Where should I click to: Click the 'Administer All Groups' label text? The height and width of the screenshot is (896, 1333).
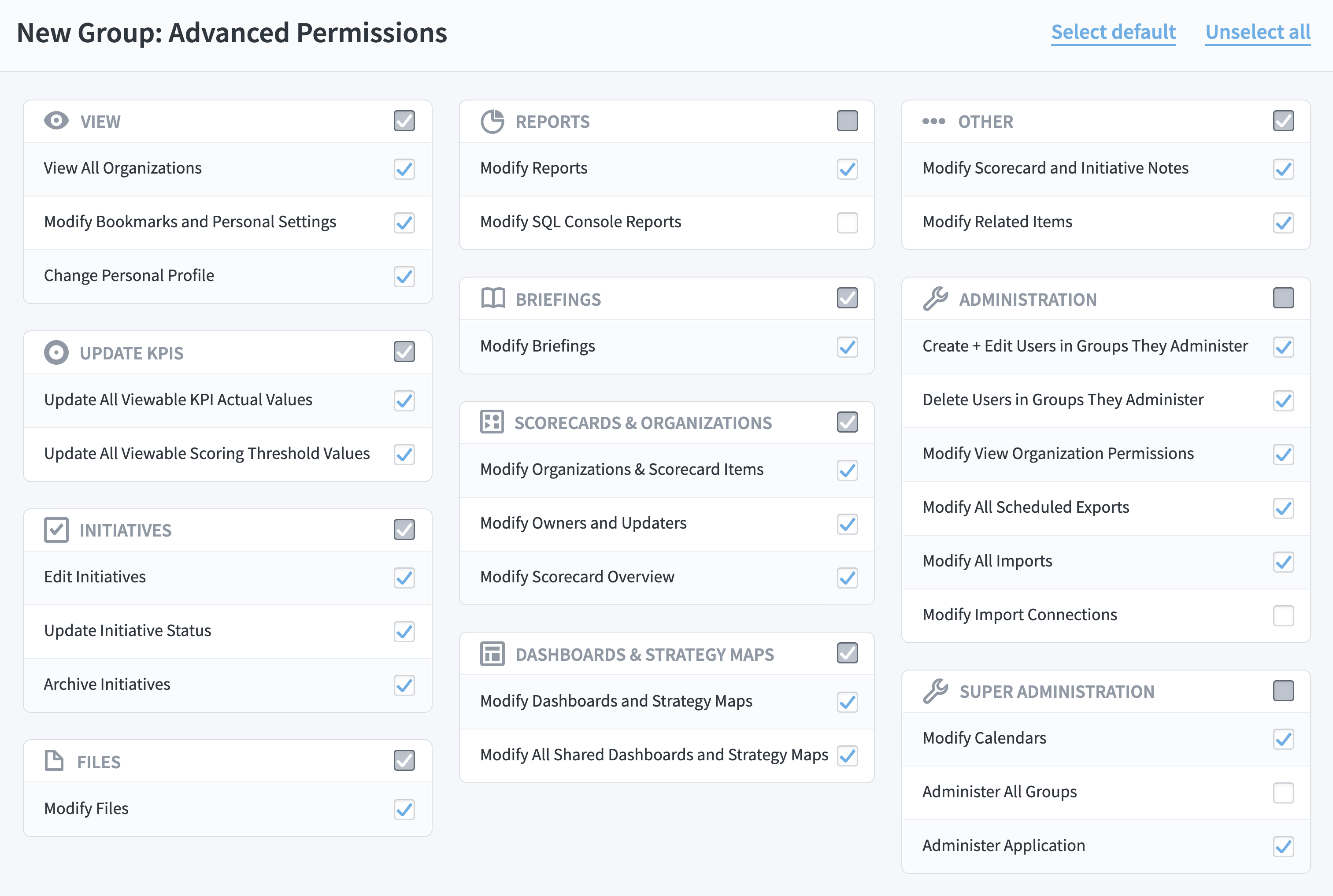coord(1000,792)
